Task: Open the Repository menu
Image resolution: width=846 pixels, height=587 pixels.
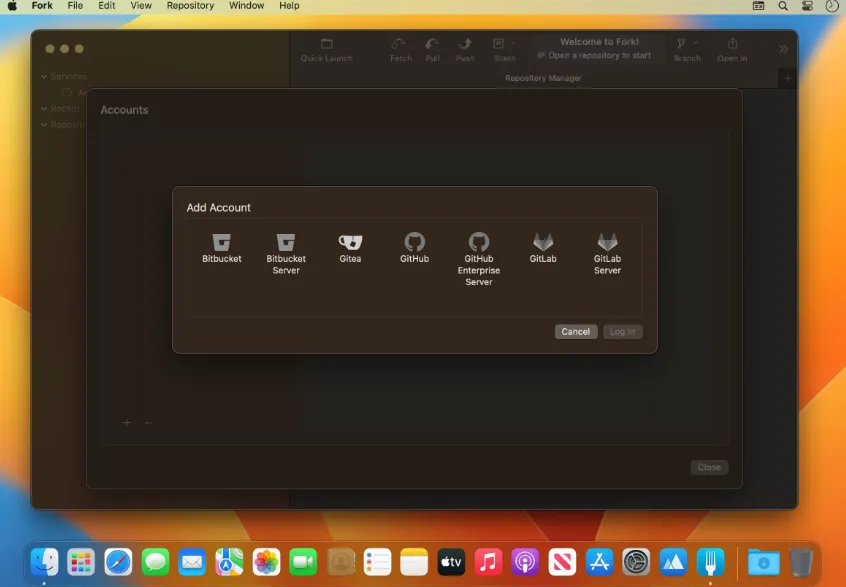Action: pos(190,6)
